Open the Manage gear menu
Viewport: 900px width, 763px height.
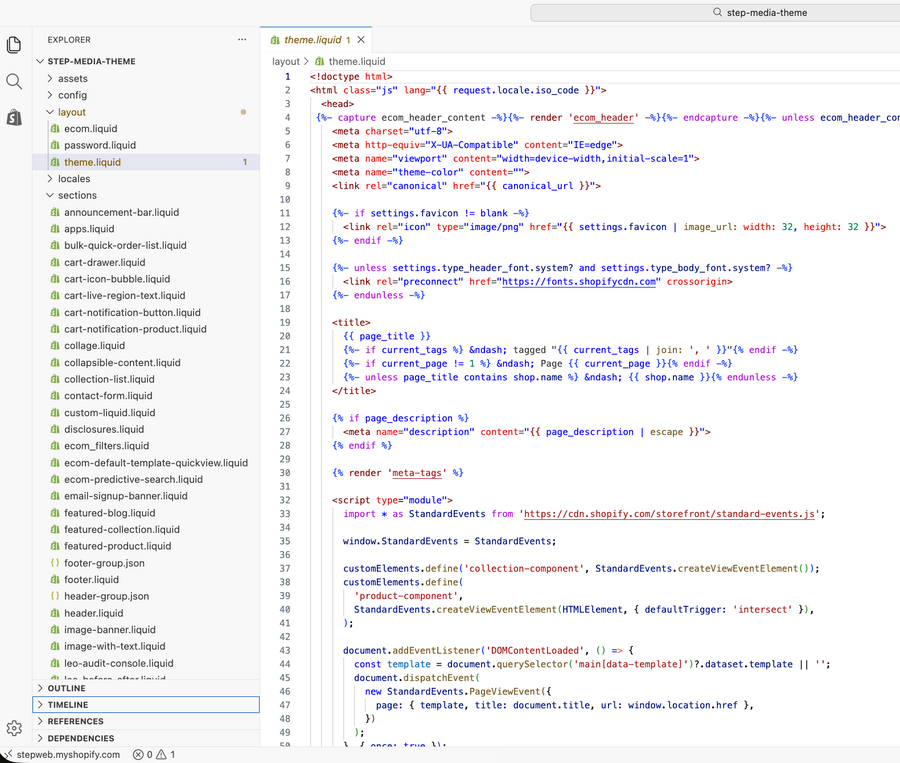(x=14, y=728)
